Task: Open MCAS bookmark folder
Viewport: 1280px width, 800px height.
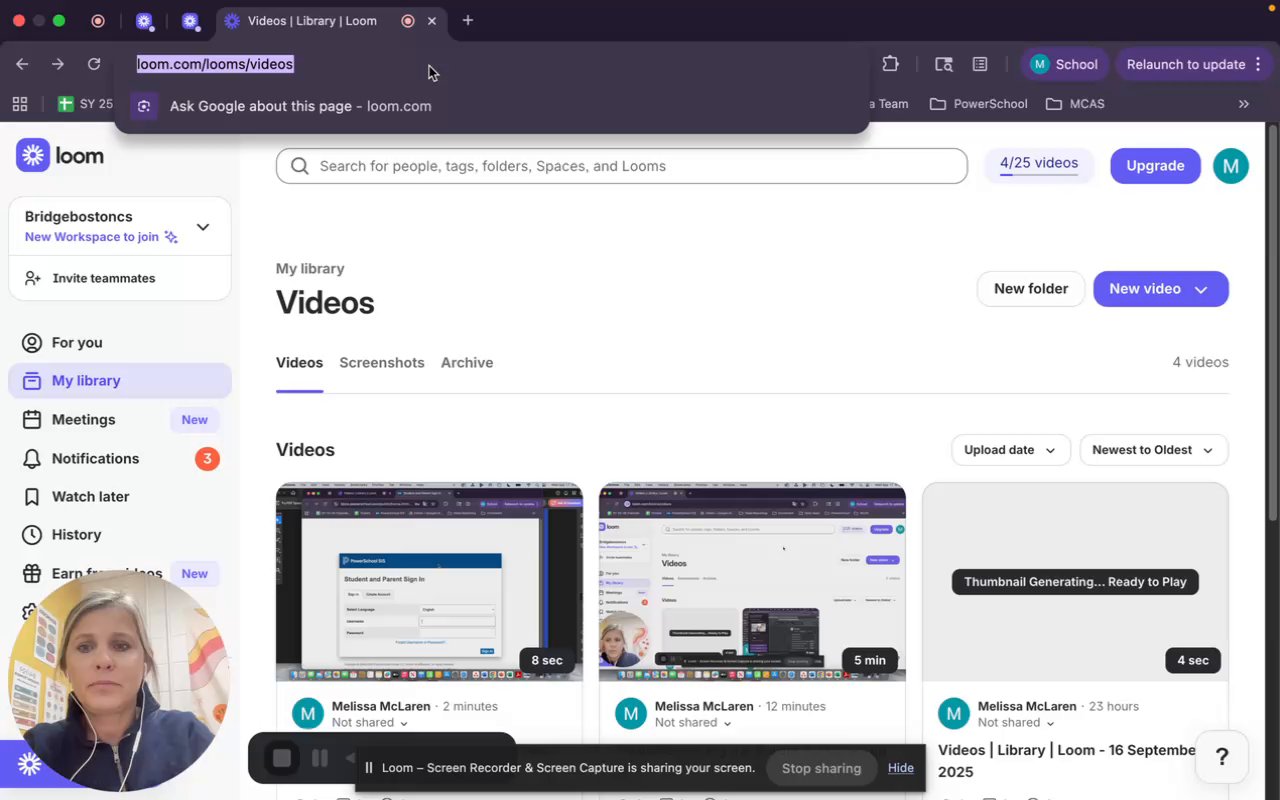Action: pyautogui.click(x=1075, y=104)
